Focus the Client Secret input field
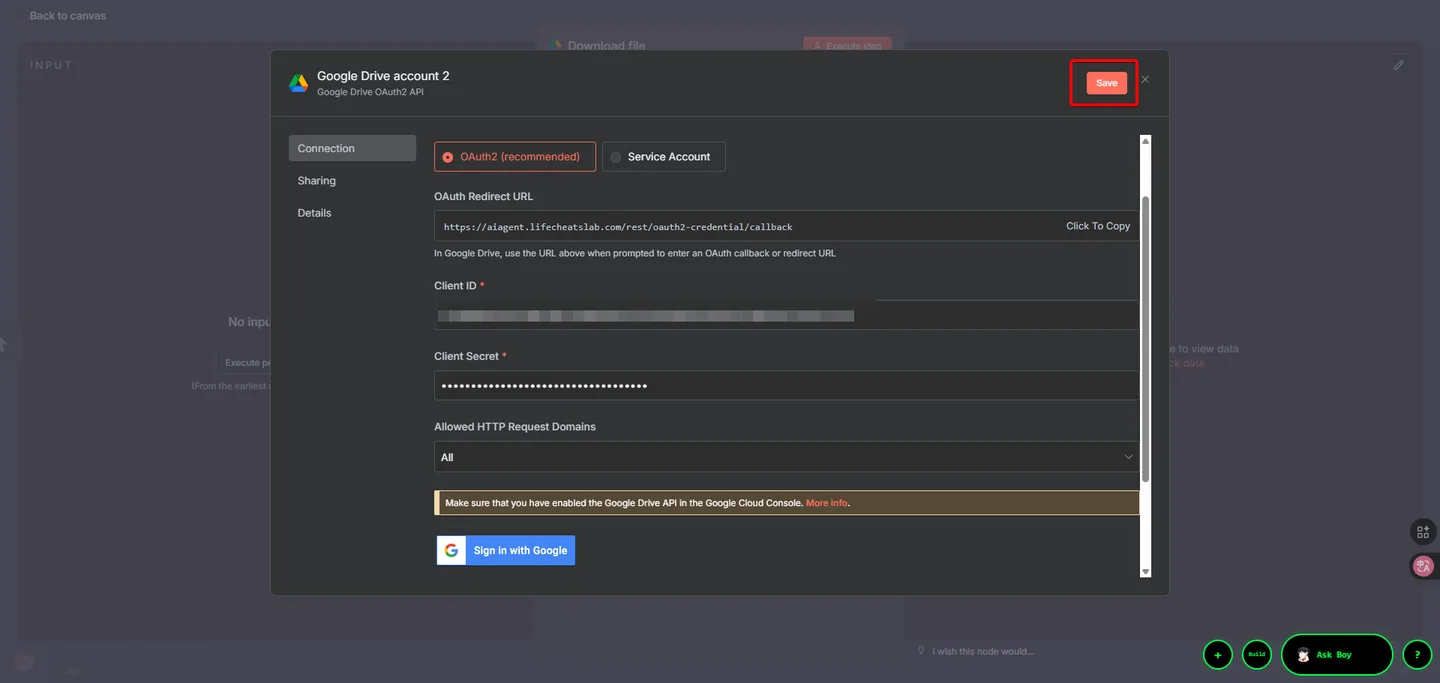Screen dimensions: 1440x683 [786, 386]
